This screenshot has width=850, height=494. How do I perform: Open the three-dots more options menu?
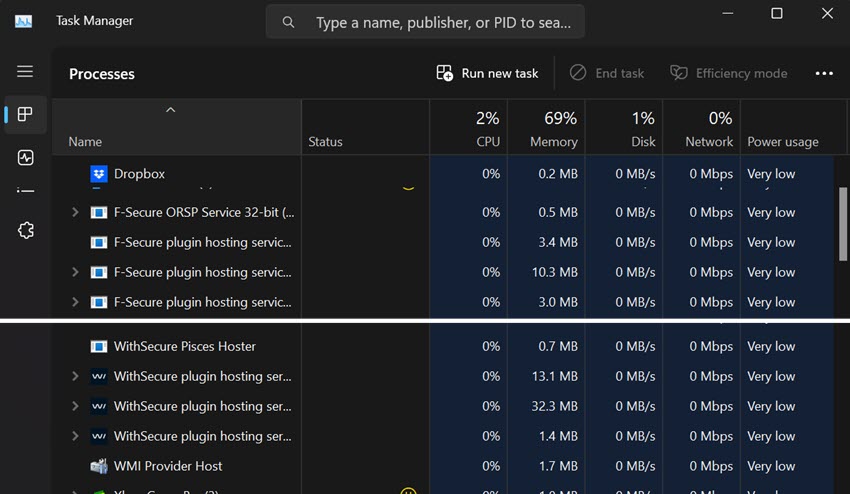(x=824, y=73)
